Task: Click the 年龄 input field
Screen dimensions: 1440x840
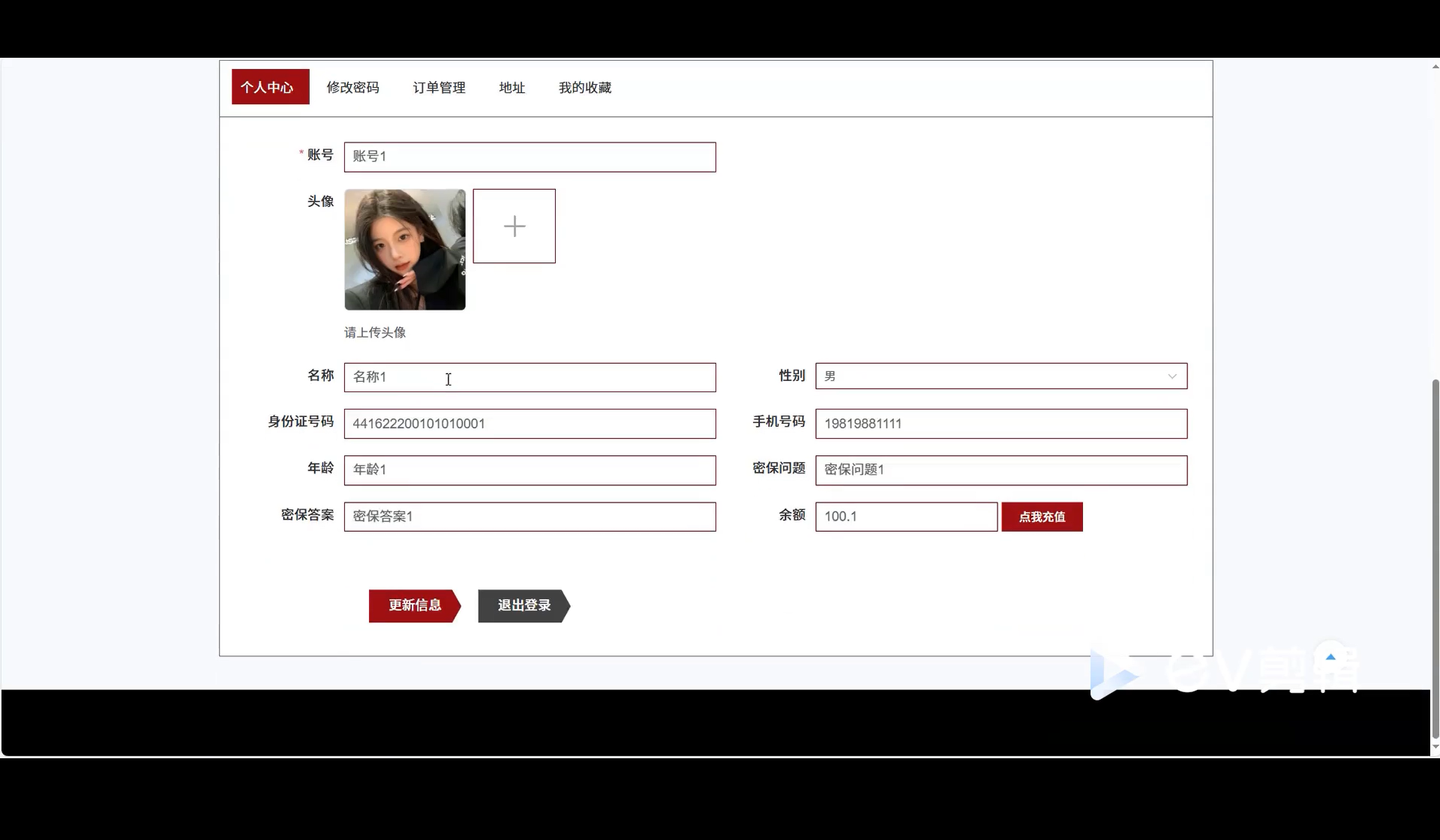Action: [x=529, y=470]
